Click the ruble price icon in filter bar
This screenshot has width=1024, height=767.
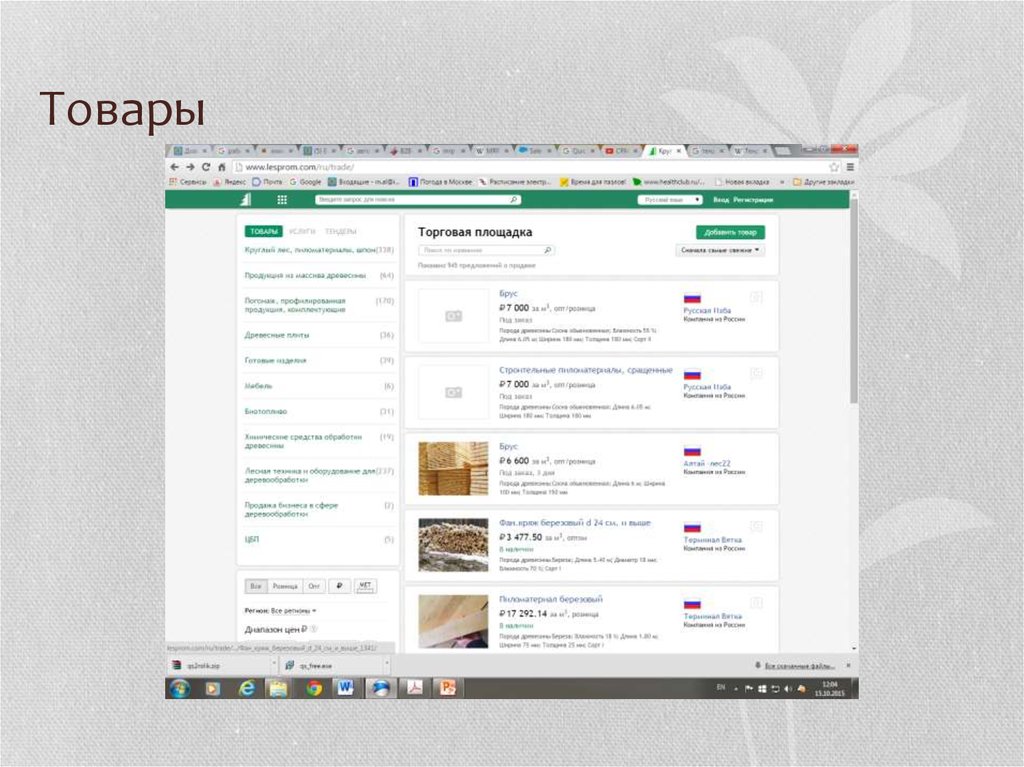coord(339,586)
